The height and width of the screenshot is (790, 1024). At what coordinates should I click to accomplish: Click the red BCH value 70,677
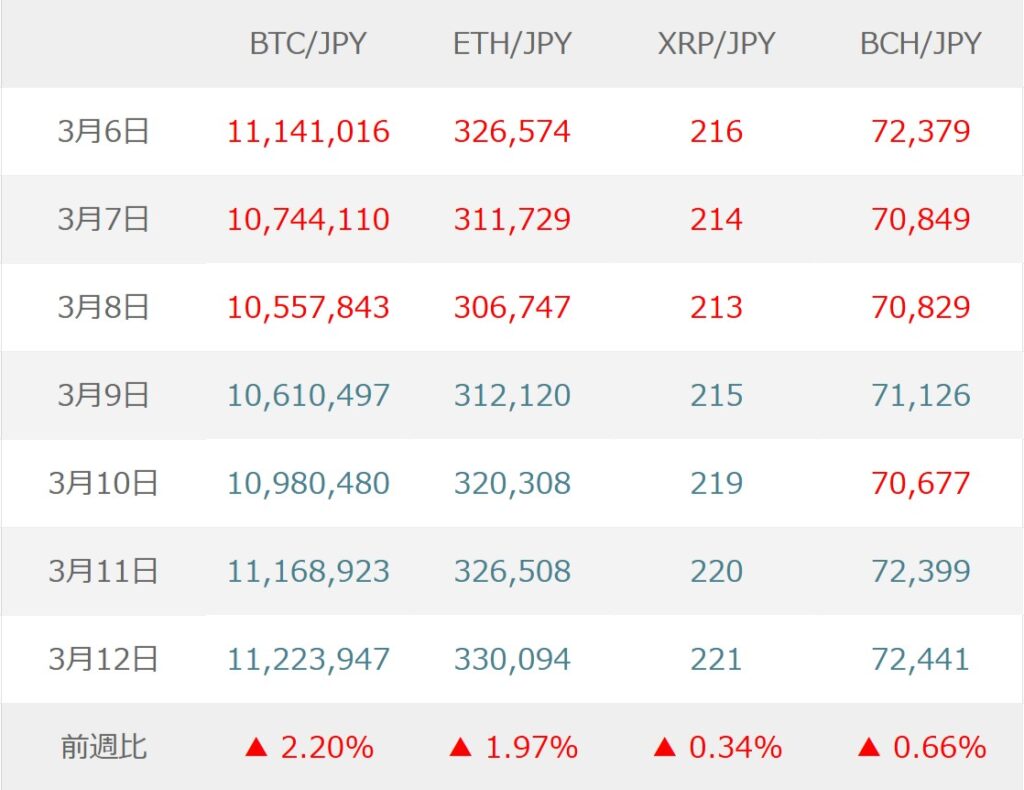pos(920,483)
